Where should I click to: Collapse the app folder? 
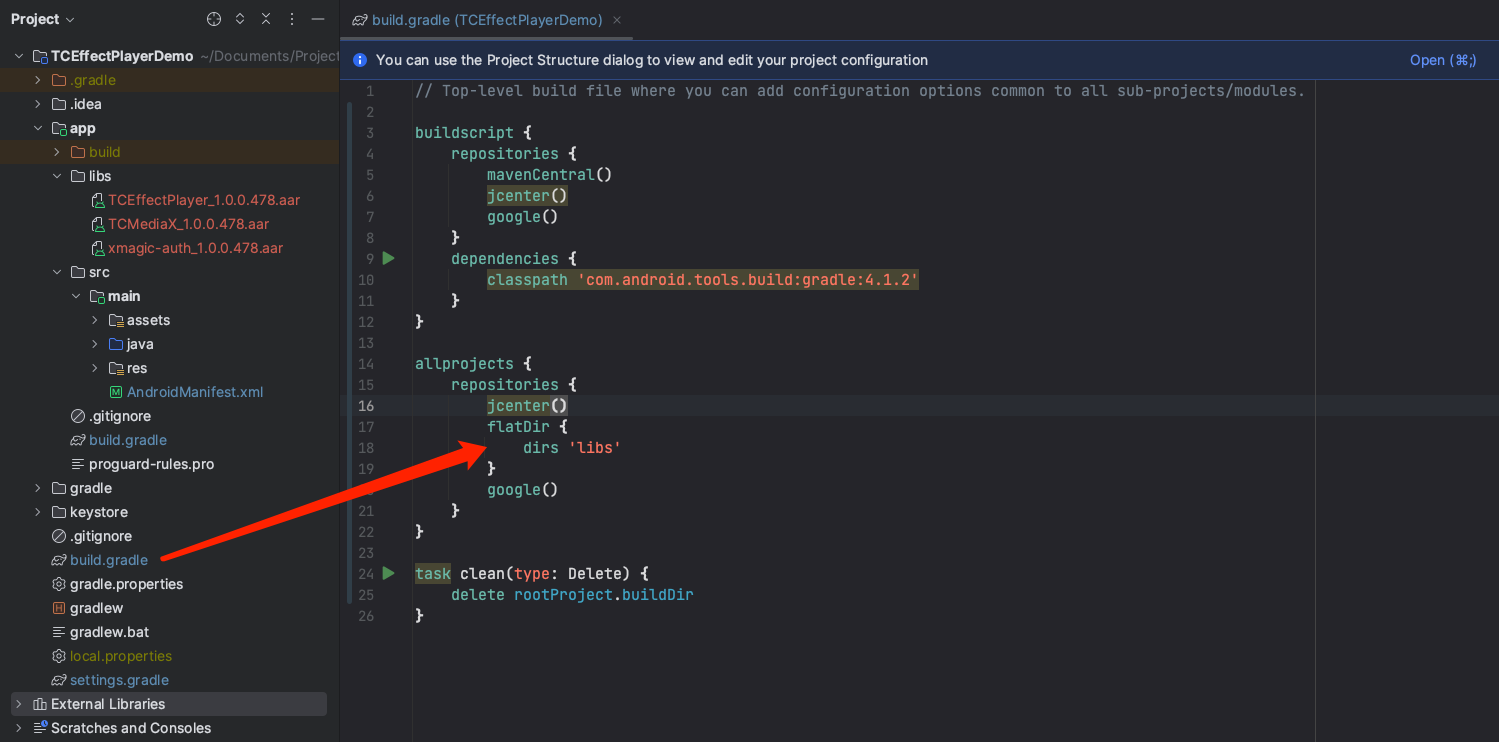(x=38, y=128)
